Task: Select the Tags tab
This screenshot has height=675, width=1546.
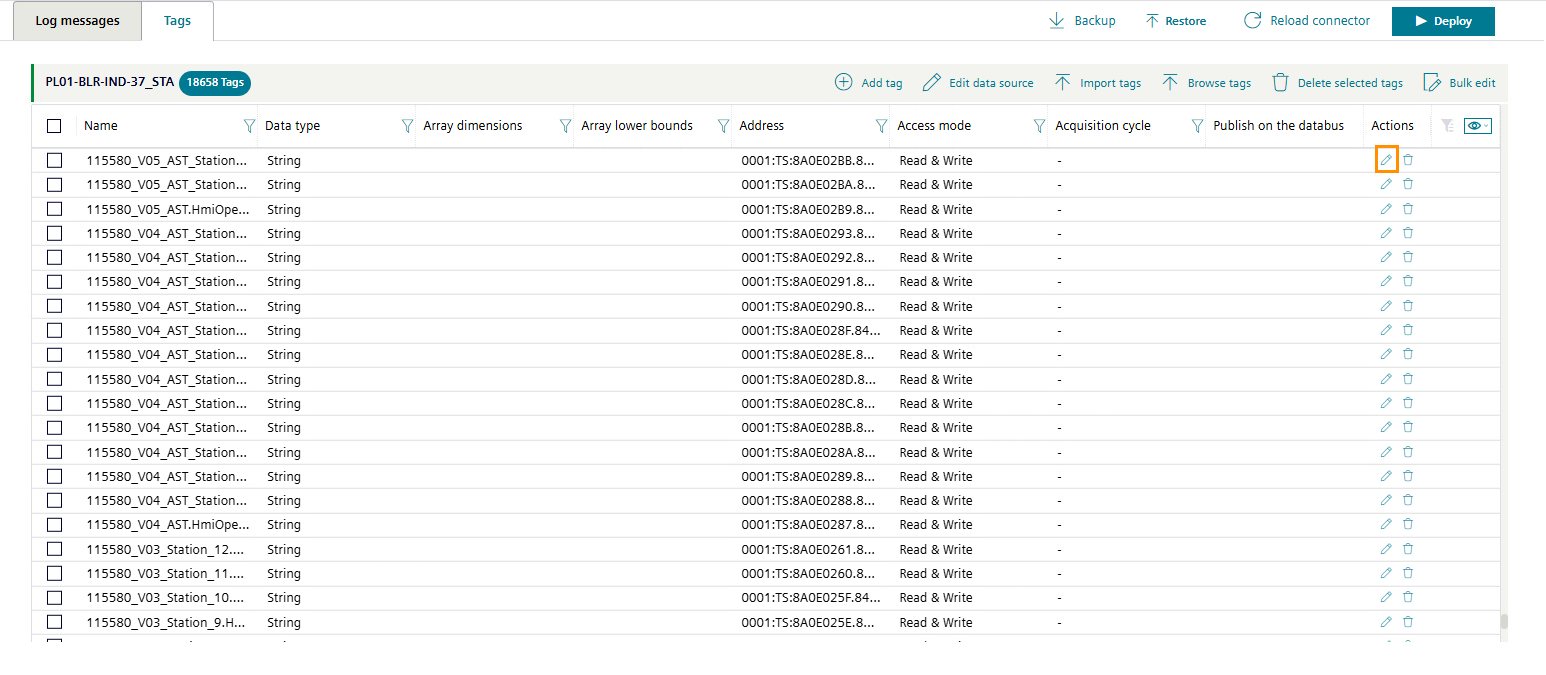Action: 177,21
